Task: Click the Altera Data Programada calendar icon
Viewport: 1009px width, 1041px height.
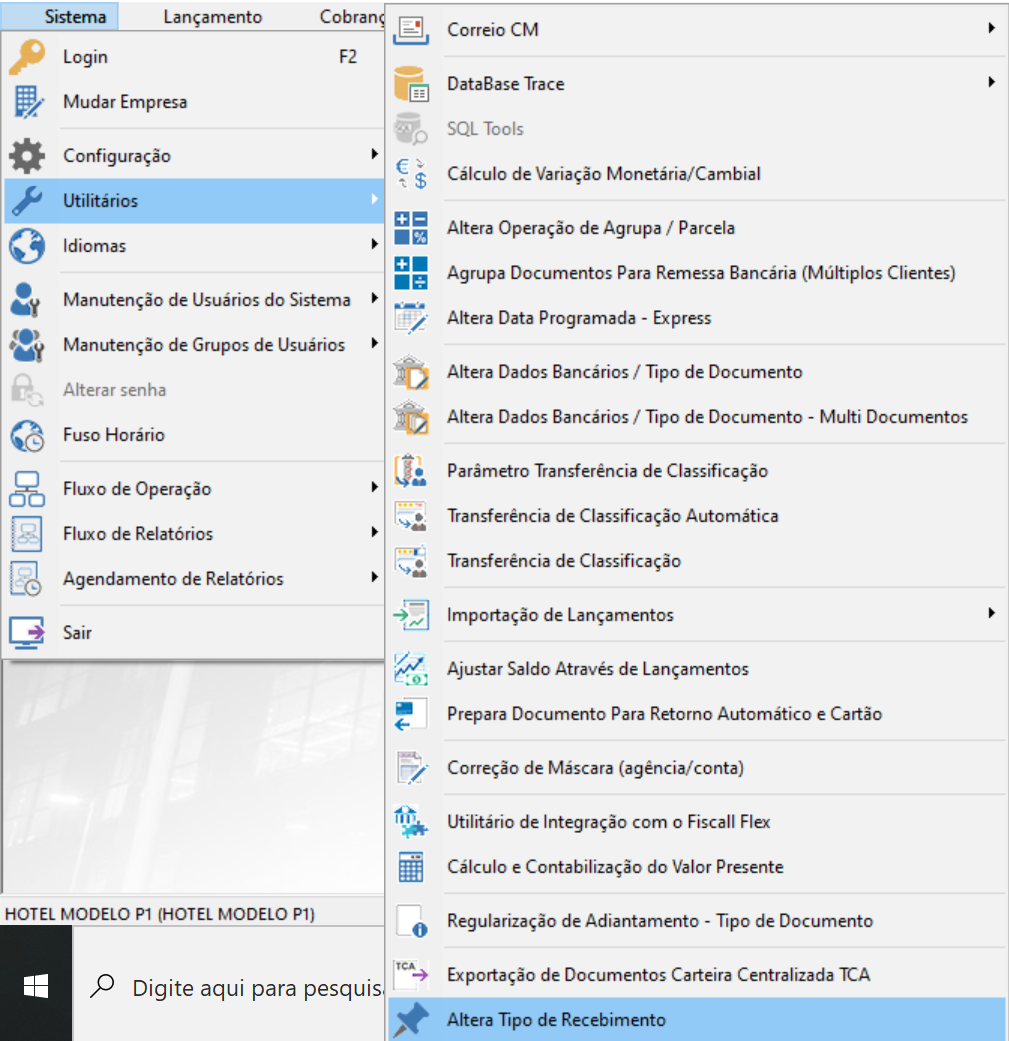Action: click(411, 318)
